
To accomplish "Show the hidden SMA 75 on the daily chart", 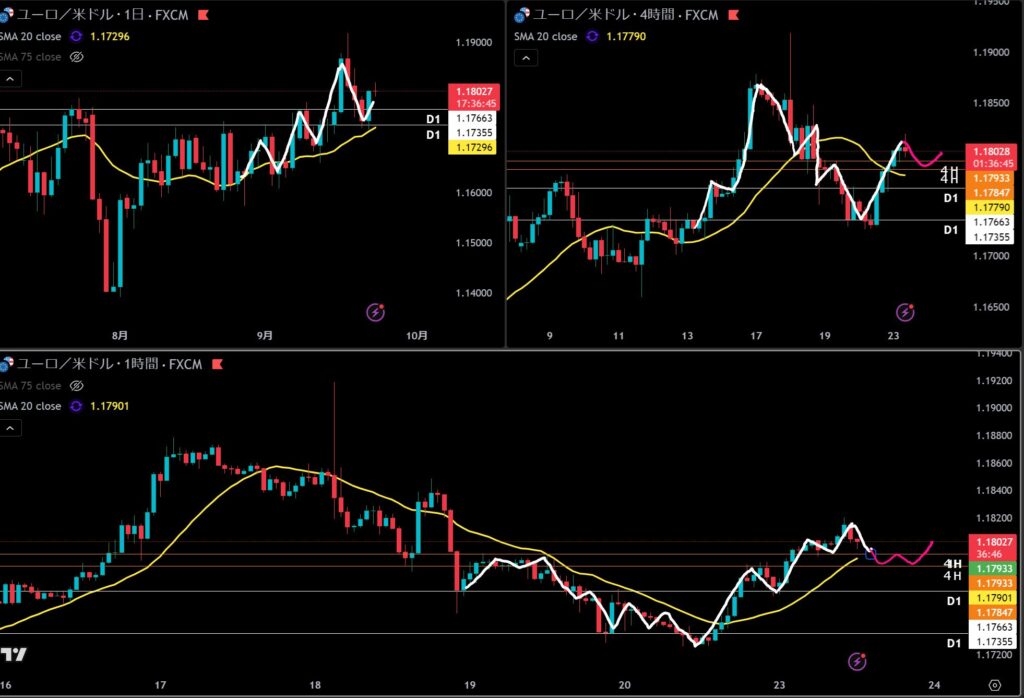I will [x=77, y=57].
